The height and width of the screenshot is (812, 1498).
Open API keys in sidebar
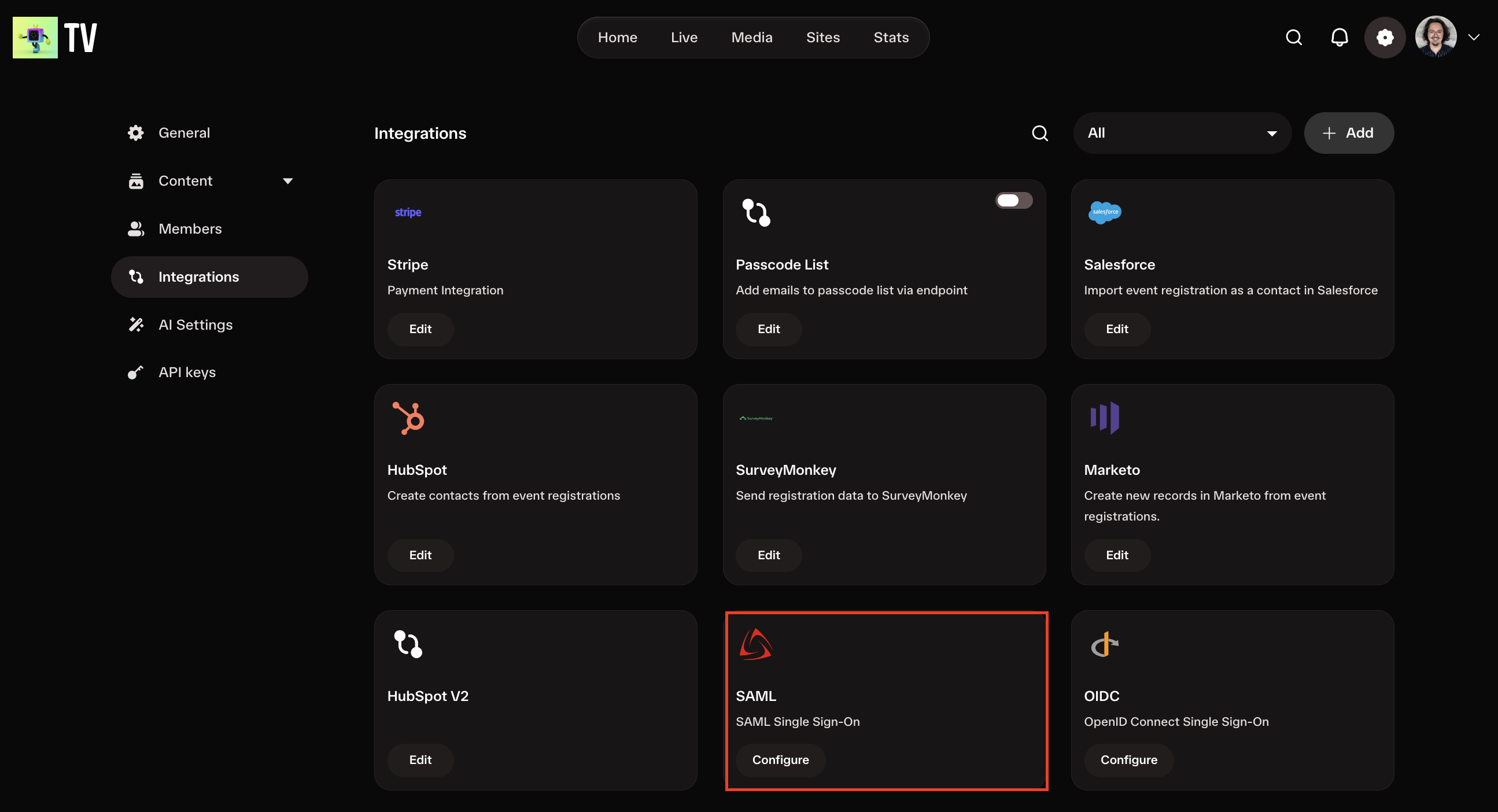209,372
